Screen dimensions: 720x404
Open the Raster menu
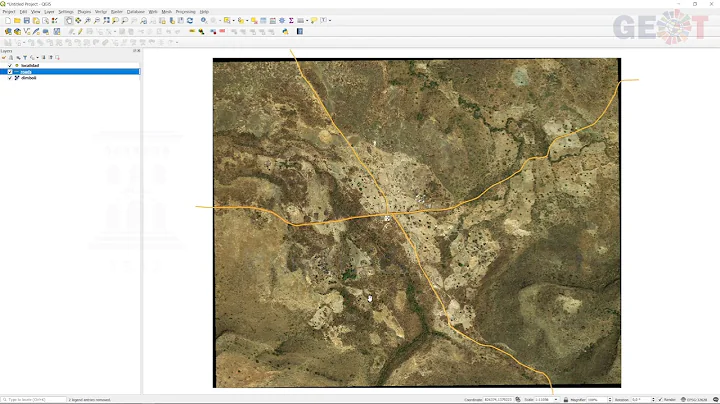117,11
